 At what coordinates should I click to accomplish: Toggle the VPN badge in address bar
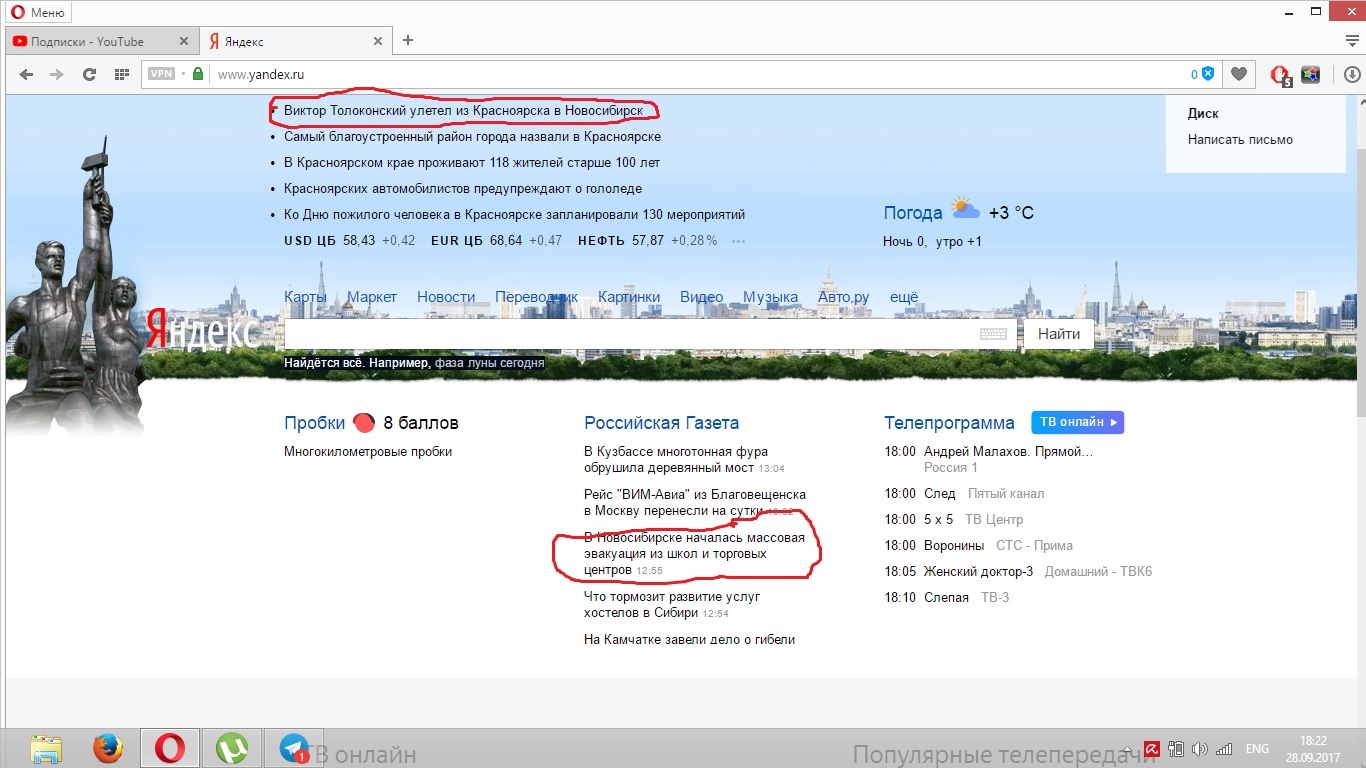coord(161,74)
